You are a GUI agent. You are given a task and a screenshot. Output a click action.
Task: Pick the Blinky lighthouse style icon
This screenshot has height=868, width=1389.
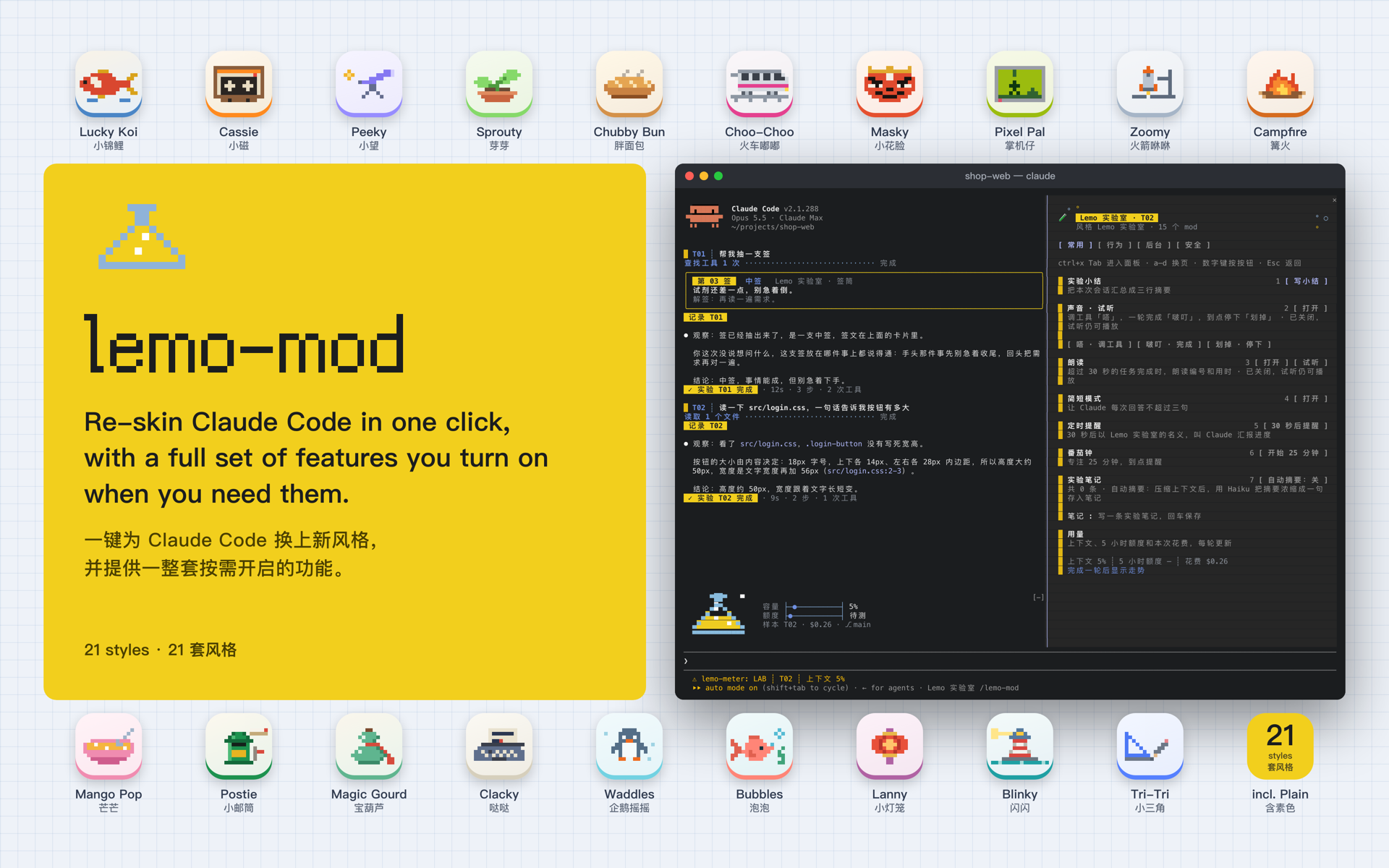pos(1020,746)
